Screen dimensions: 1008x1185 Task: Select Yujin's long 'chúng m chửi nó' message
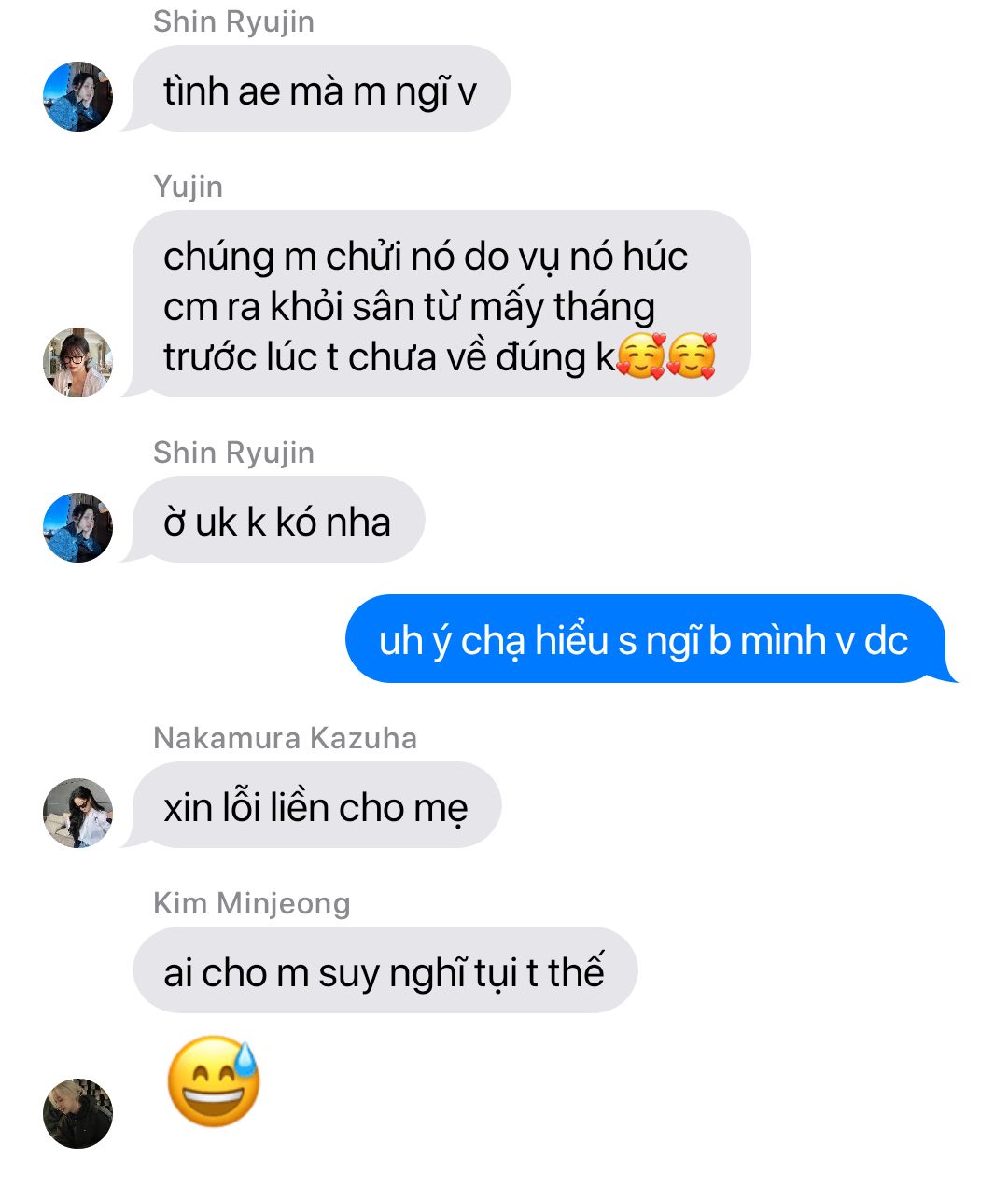pos(441,304)
